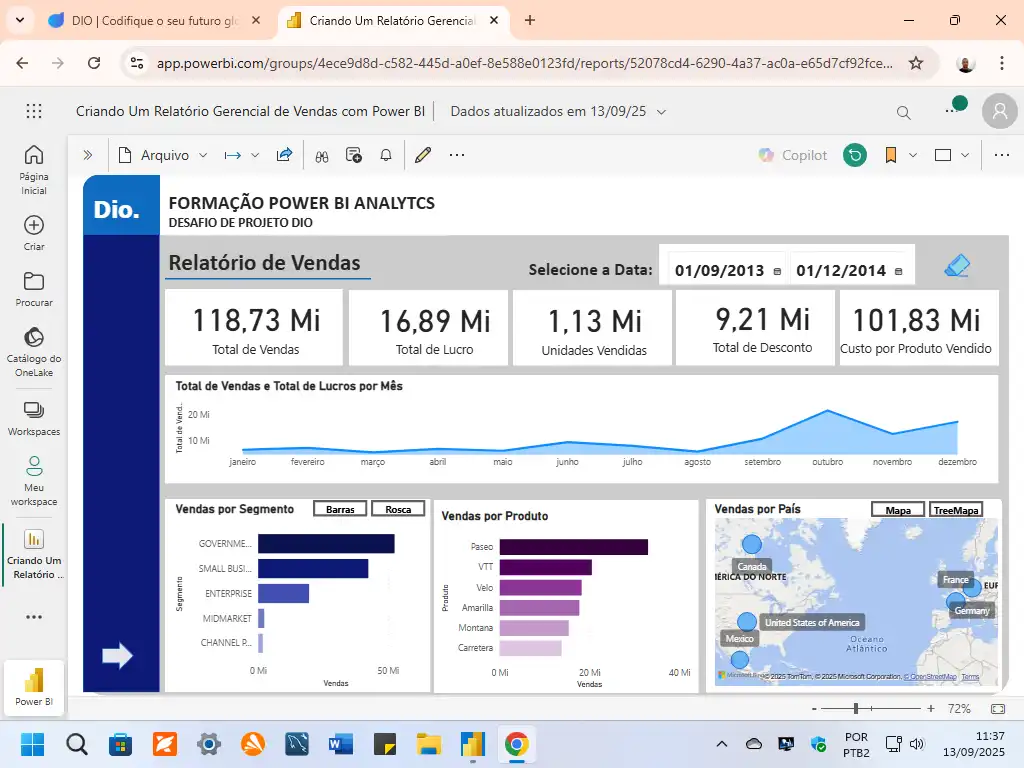Switch segment chart to Rosca
The width and height of the screenshot is (1024, 768).
398,509
